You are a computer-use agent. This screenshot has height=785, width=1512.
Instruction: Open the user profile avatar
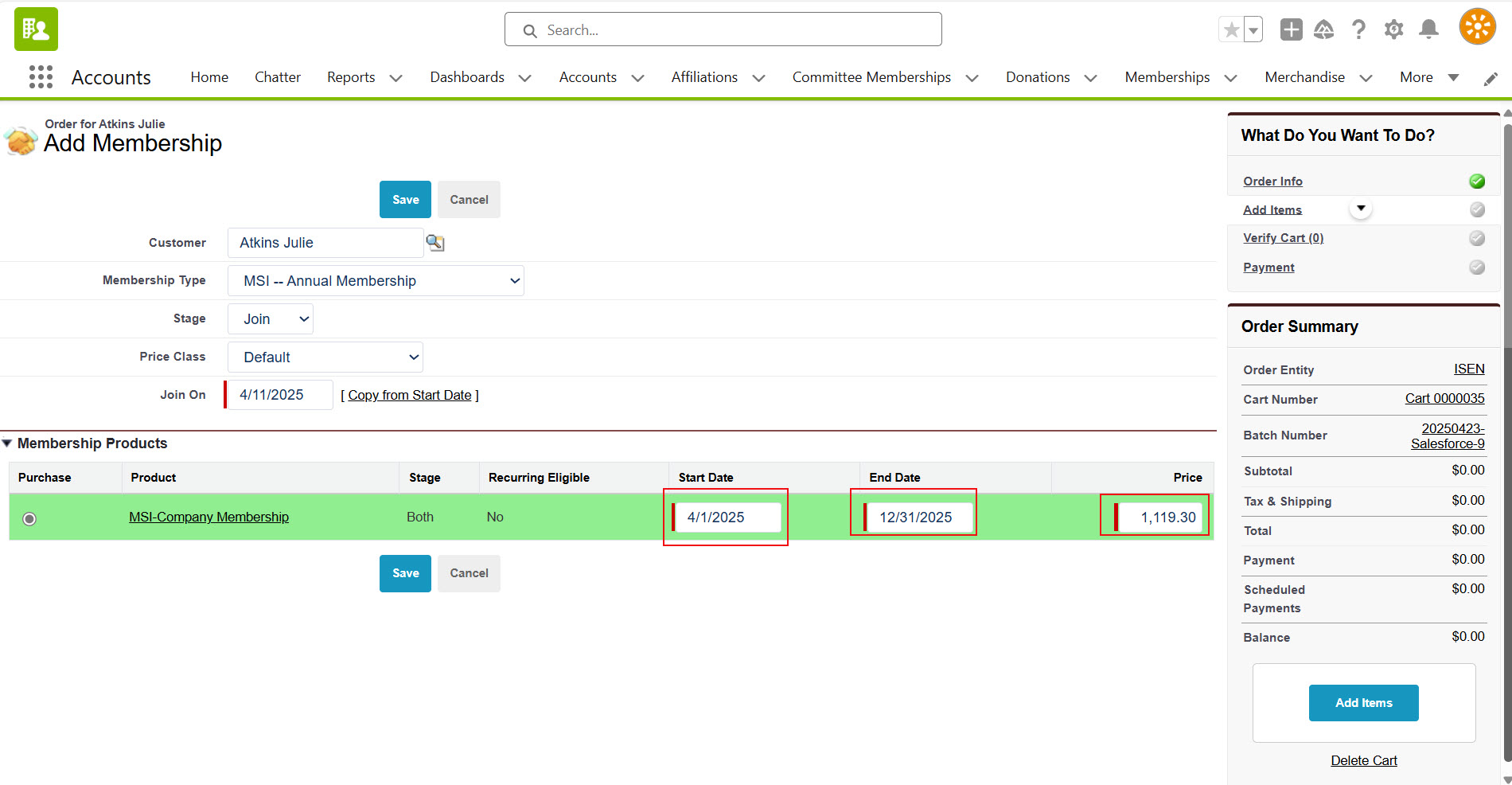(1477, 27)
